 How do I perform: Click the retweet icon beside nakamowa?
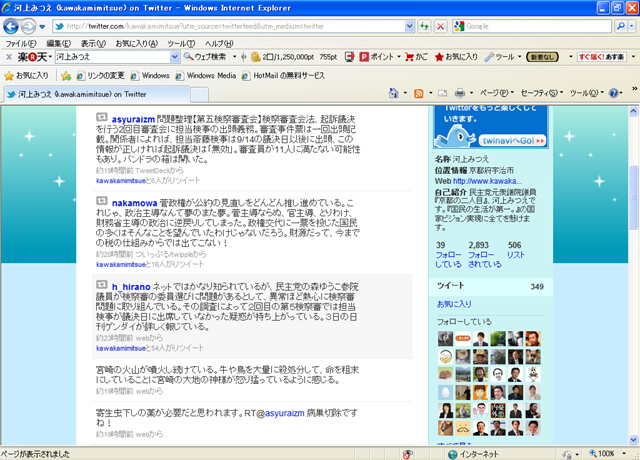[102, 201]
